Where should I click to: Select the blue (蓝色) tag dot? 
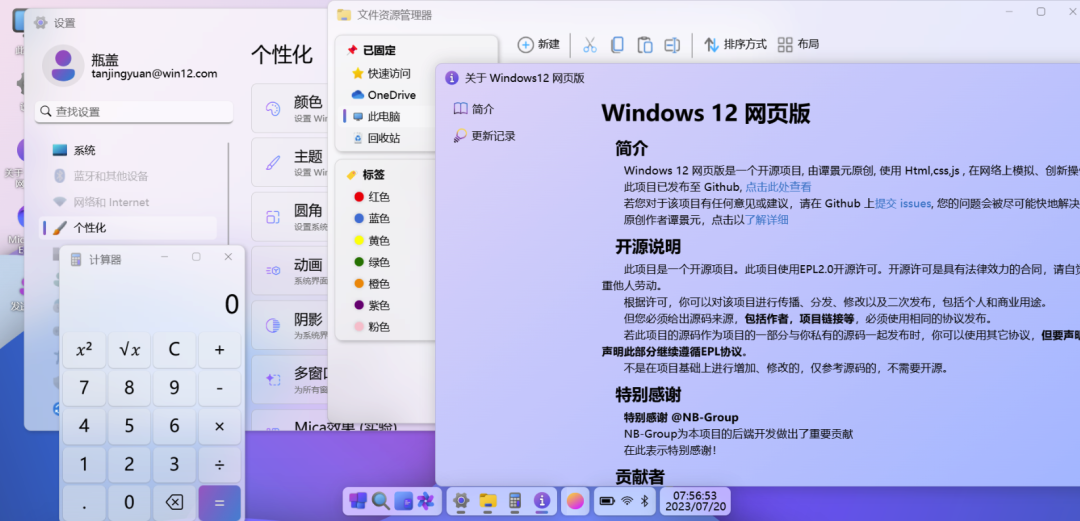pyautogui.click(x=358, y=218)
